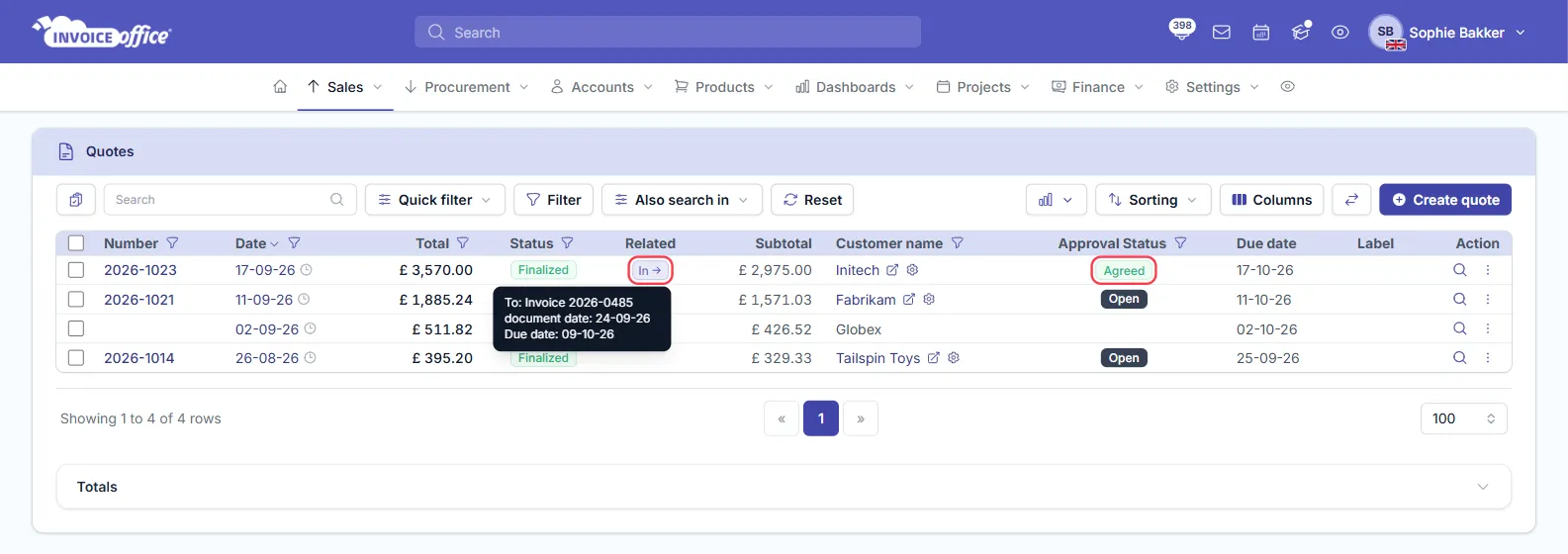Click eye icon after Settings menu
The height and width of the screenshot is (554, 1568).
[x=1287, y=87]
